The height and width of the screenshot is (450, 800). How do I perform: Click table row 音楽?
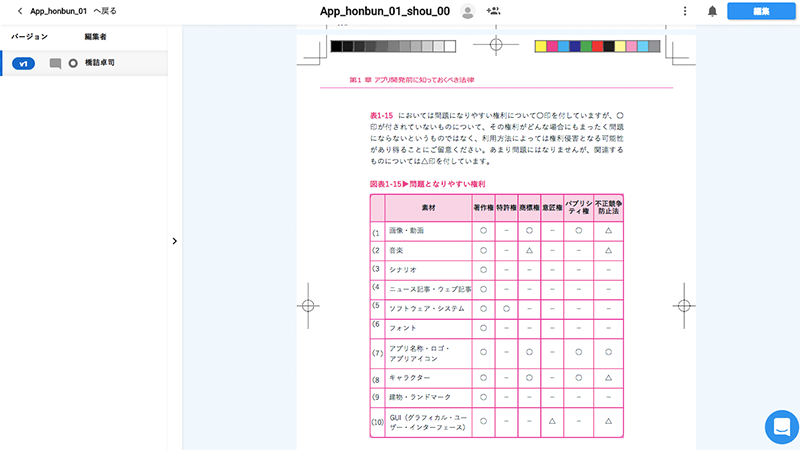point(496,251)
